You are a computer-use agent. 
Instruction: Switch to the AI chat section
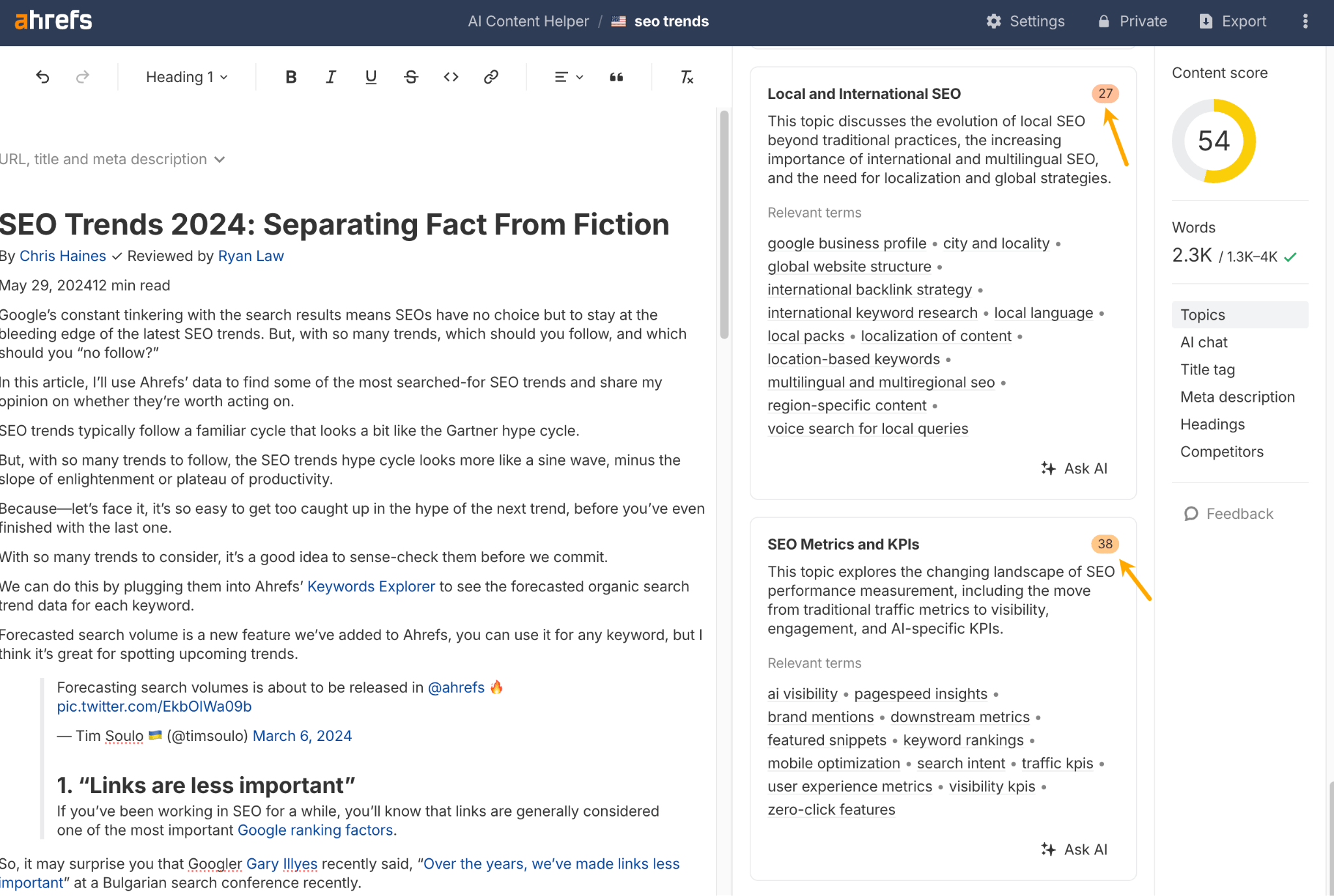tap(1203, 342)
